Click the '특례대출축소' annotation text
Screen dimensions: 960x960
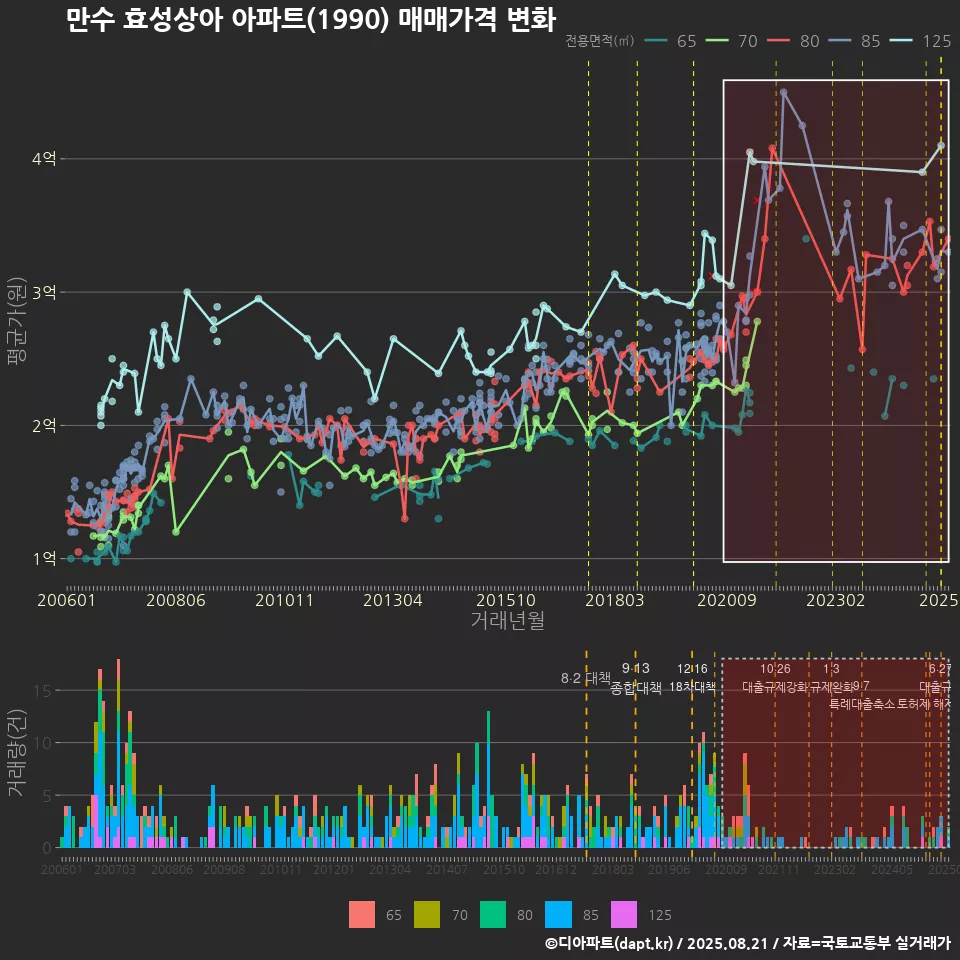(863, 704)
